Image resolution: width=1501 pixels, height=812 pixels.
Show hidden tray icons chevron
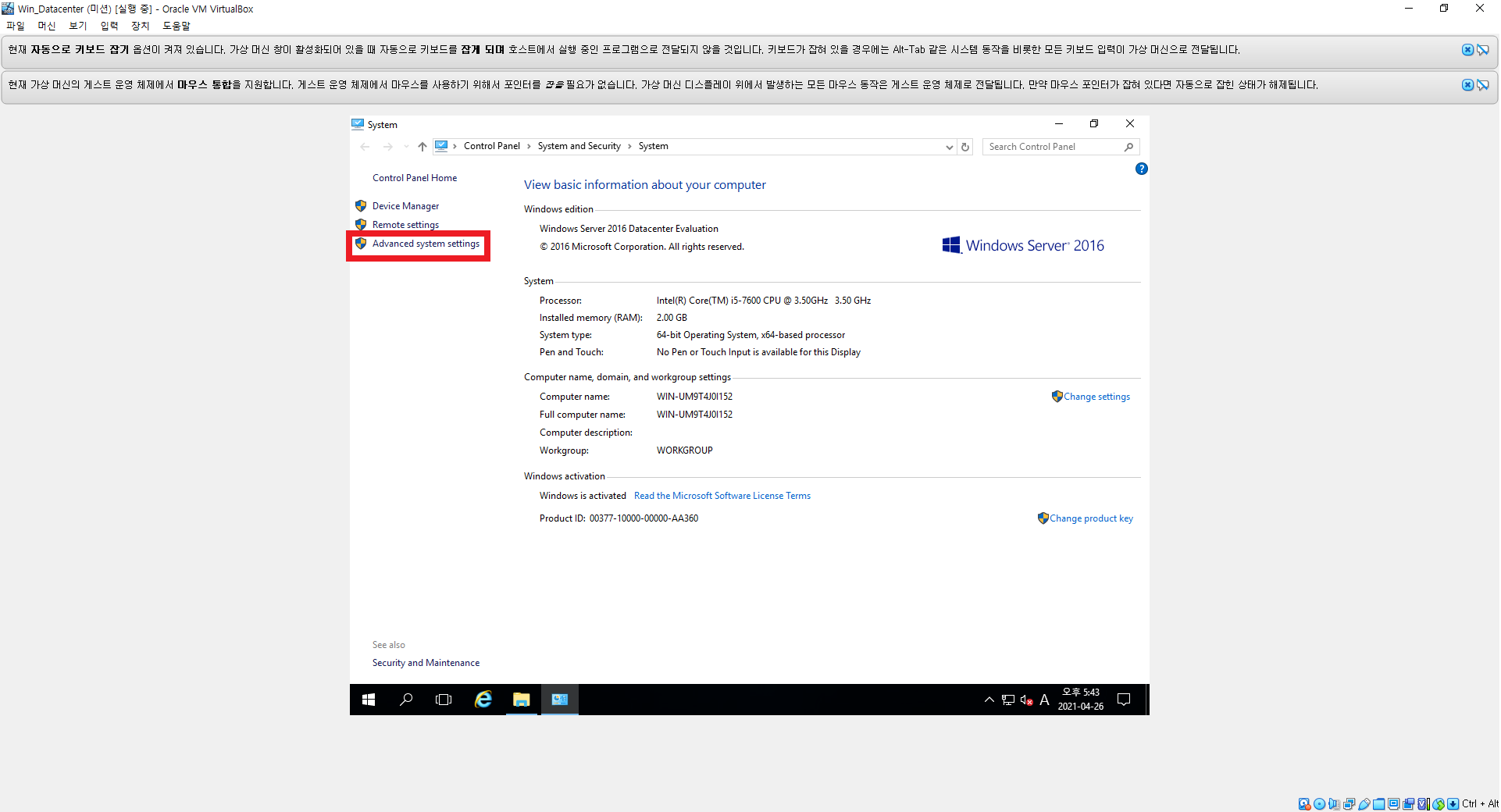[x=989, y=700]
